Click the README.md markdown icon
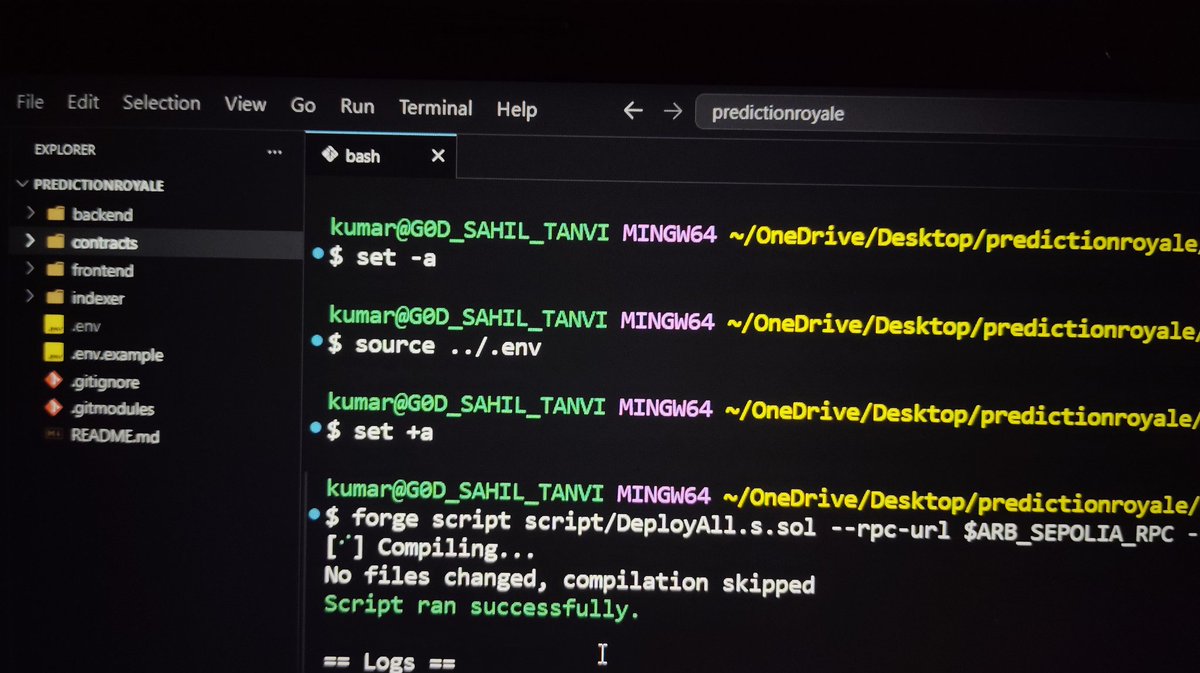This screenshot has height=673, width=1200. pos(54,435)
